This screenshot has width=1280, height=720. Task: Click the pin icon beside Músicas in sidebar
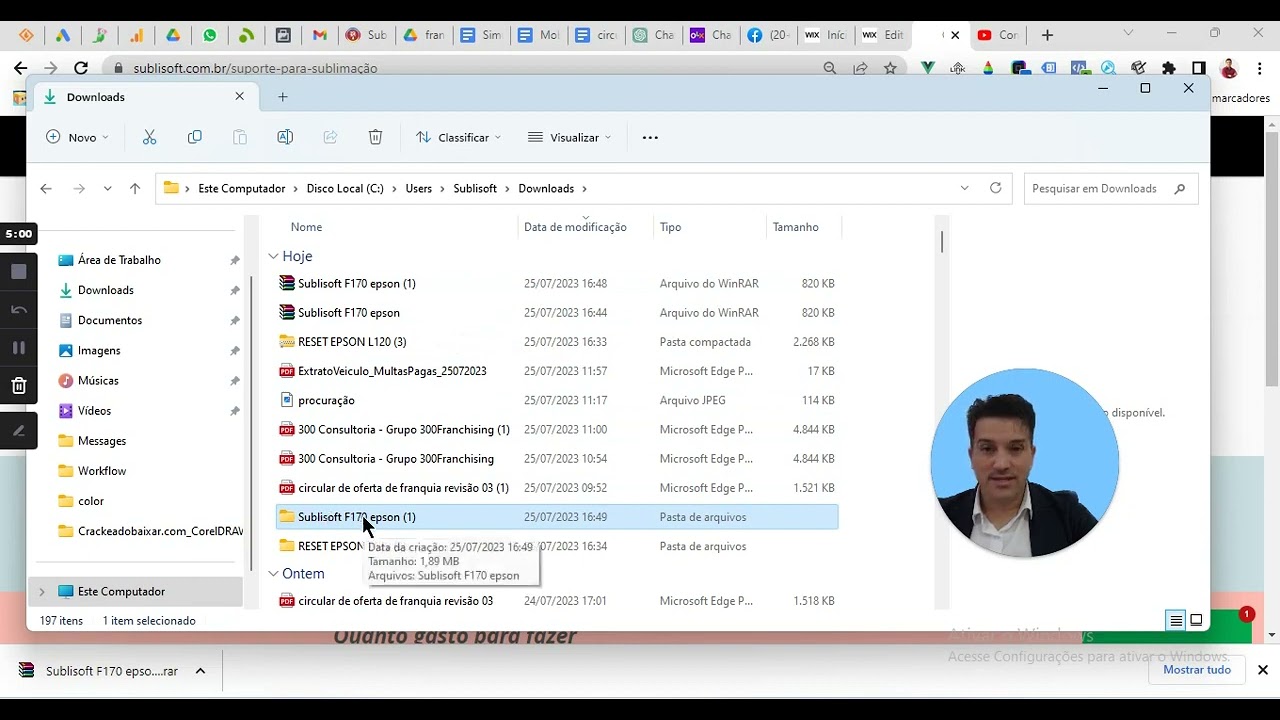235,381
